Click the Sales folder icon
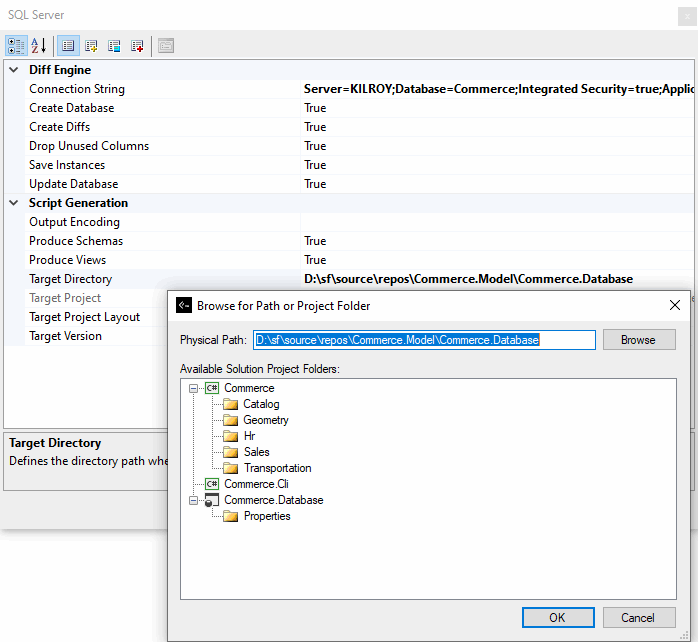This screenshot has width=698, height=642. click(x=231, y=452)
